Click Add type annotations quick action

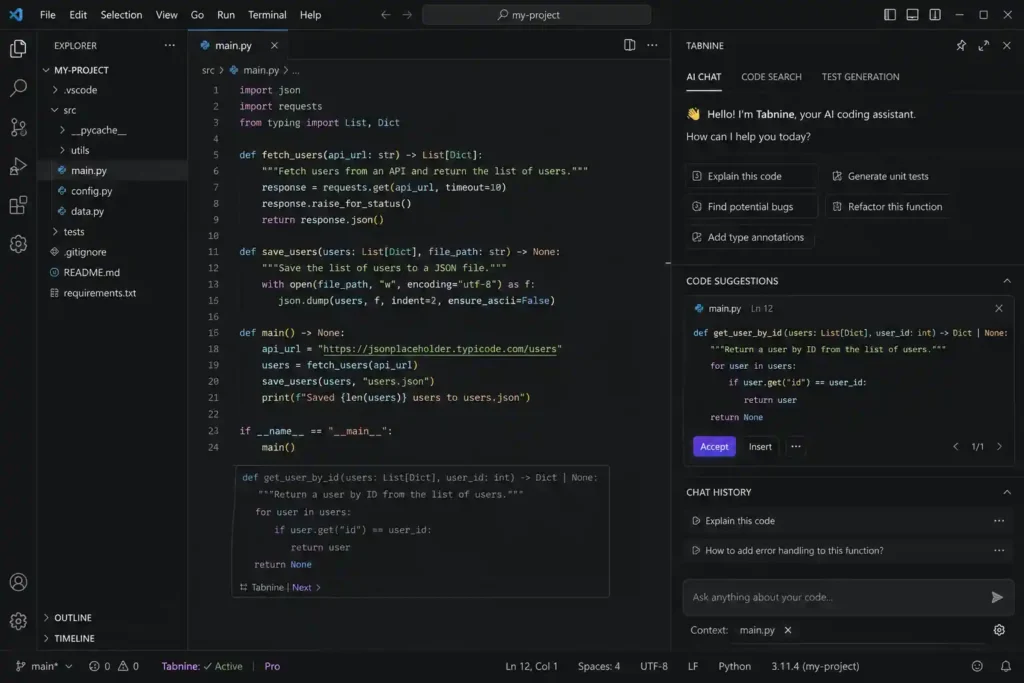(749, 238)
